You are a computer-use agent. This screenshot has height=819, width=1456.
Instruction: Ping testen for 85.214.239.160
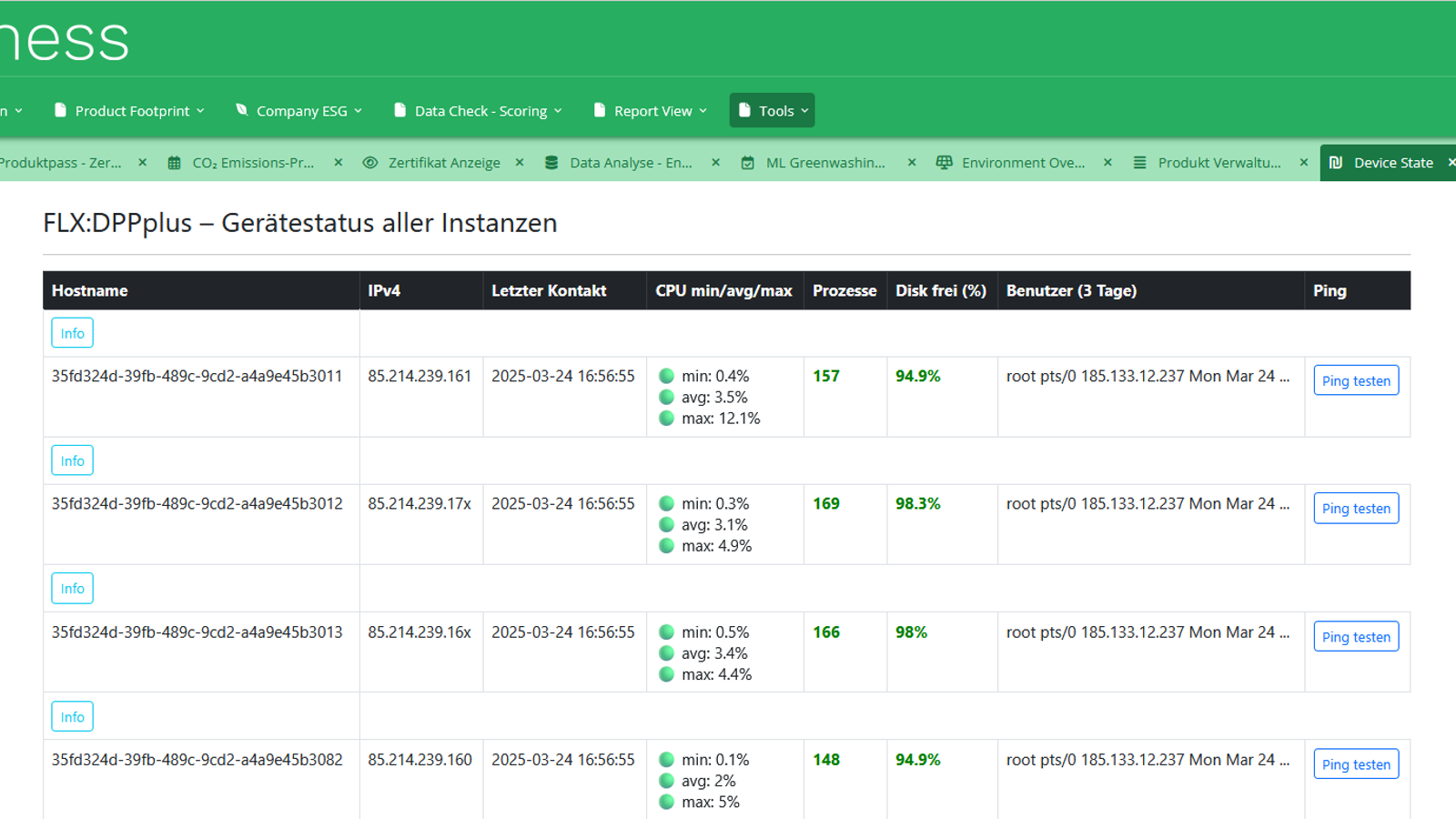pos(1356,764)
